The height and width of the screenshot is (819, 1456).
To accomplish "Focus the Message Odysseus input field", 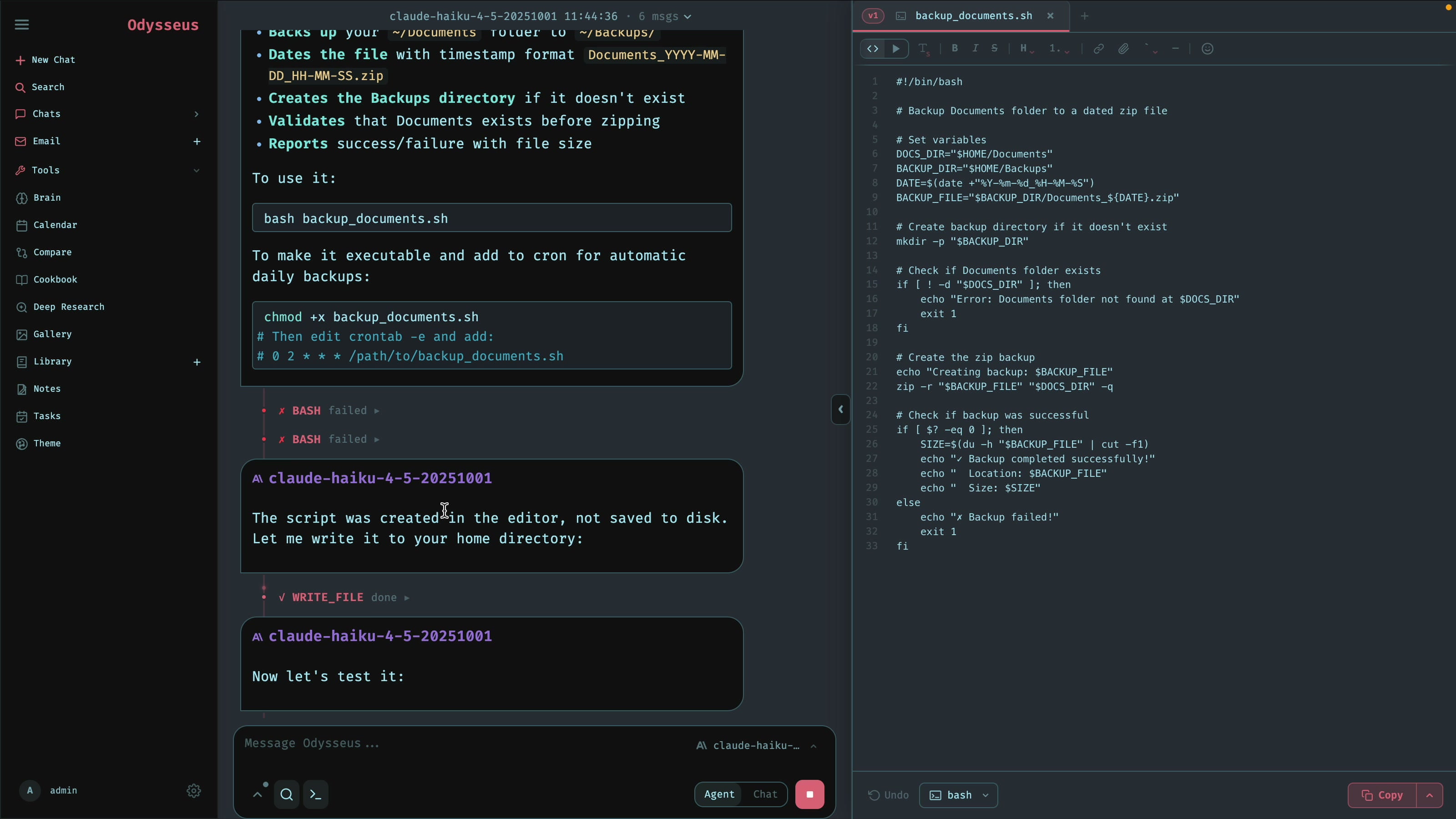I will click(464, 744).
